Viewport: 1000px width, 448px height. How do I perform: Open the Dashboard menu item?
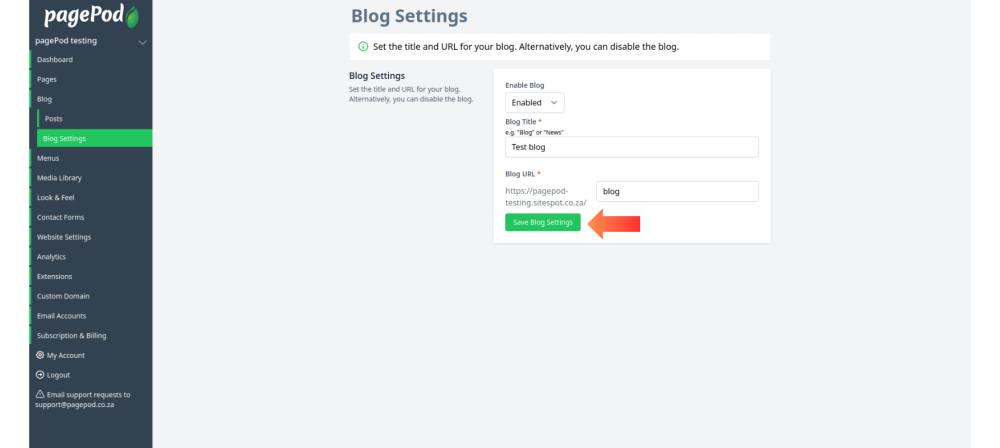pos(55,59)
